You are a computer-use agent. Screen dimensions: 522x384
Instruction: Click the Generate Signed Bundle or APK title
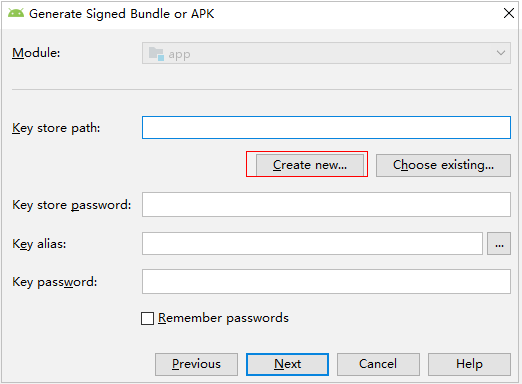pyautogui.click(x=122, y=14)
